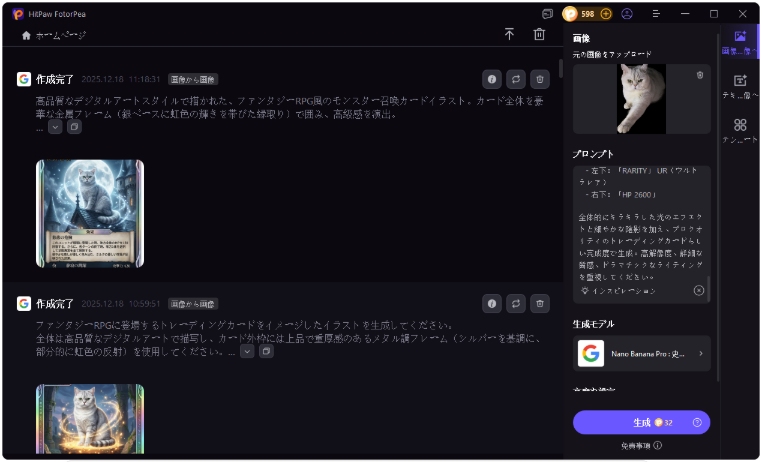Click the timestamp 2025.12.18 10:59:51
Viewport: 762px width, 462px height.
(121, 304)
